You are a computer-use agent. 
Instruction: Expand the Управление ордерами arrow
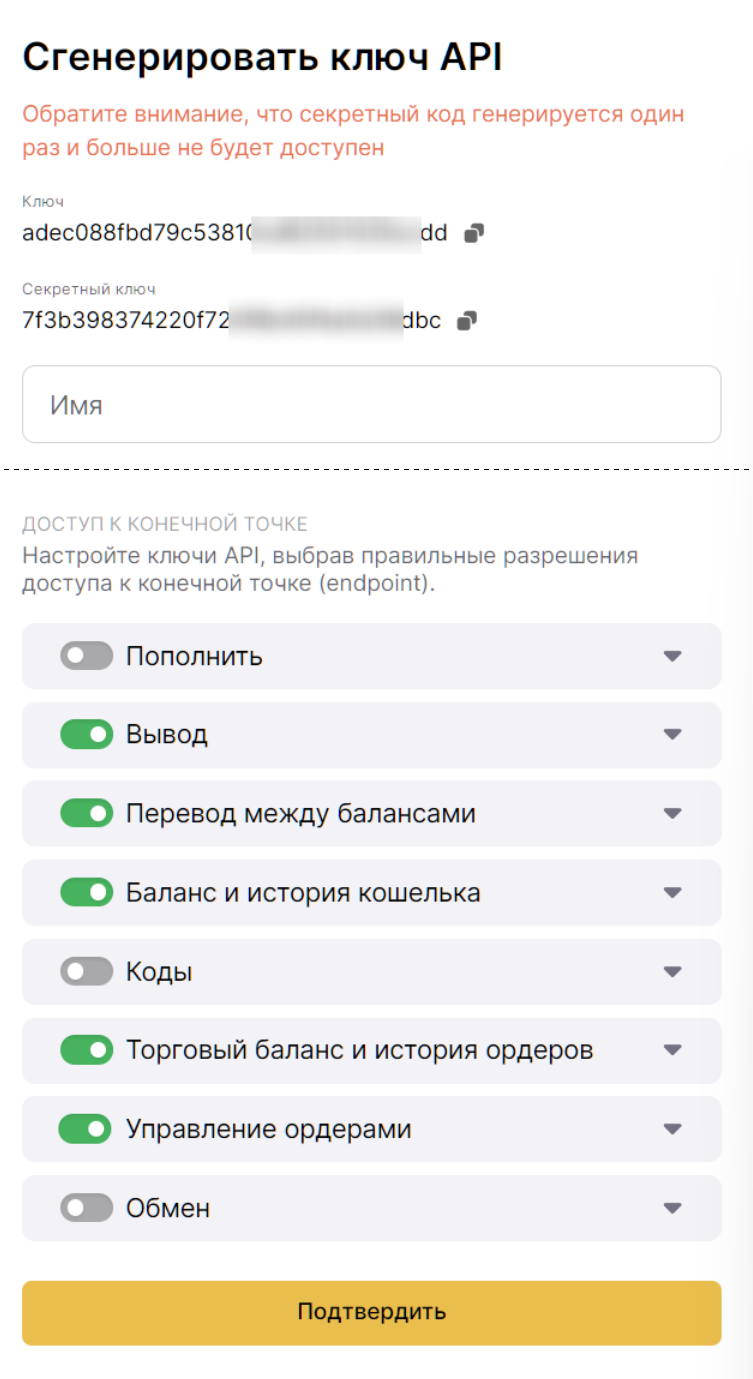tap(673, 1129)
